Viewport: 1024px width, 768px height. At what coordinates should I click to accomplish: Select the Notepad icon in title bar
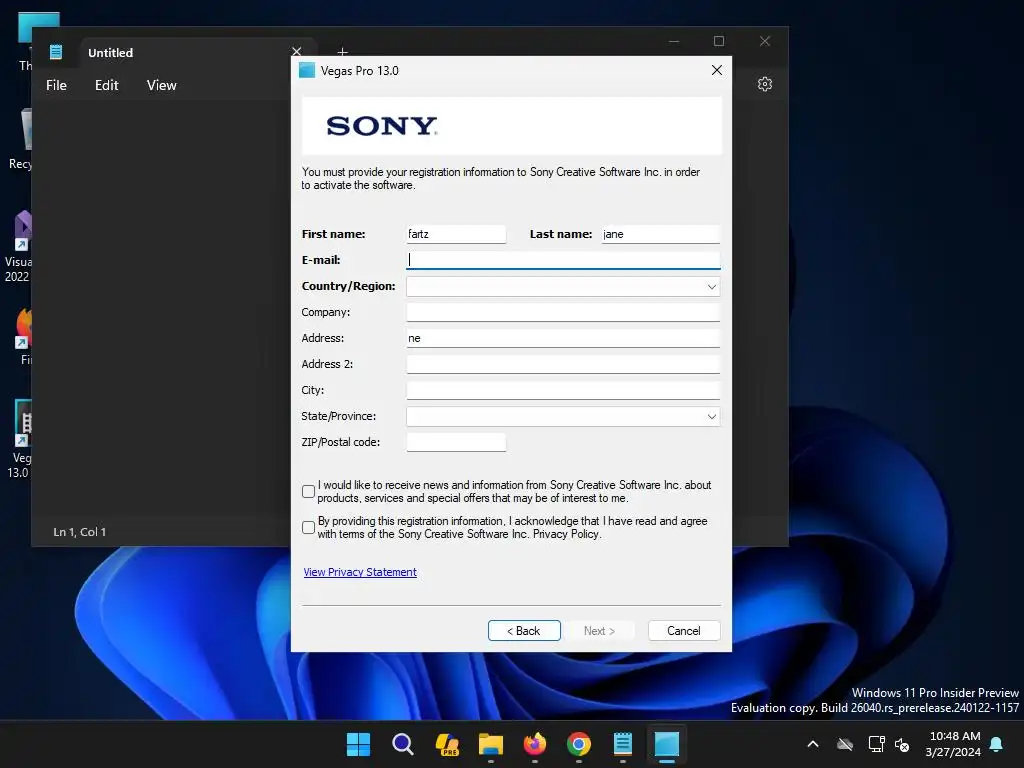pos(56,52)
